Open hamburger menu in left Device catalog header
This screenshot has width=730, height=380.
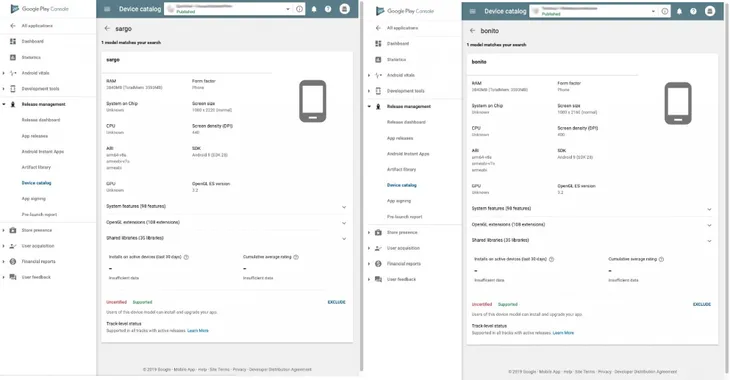tap(107, 9)
